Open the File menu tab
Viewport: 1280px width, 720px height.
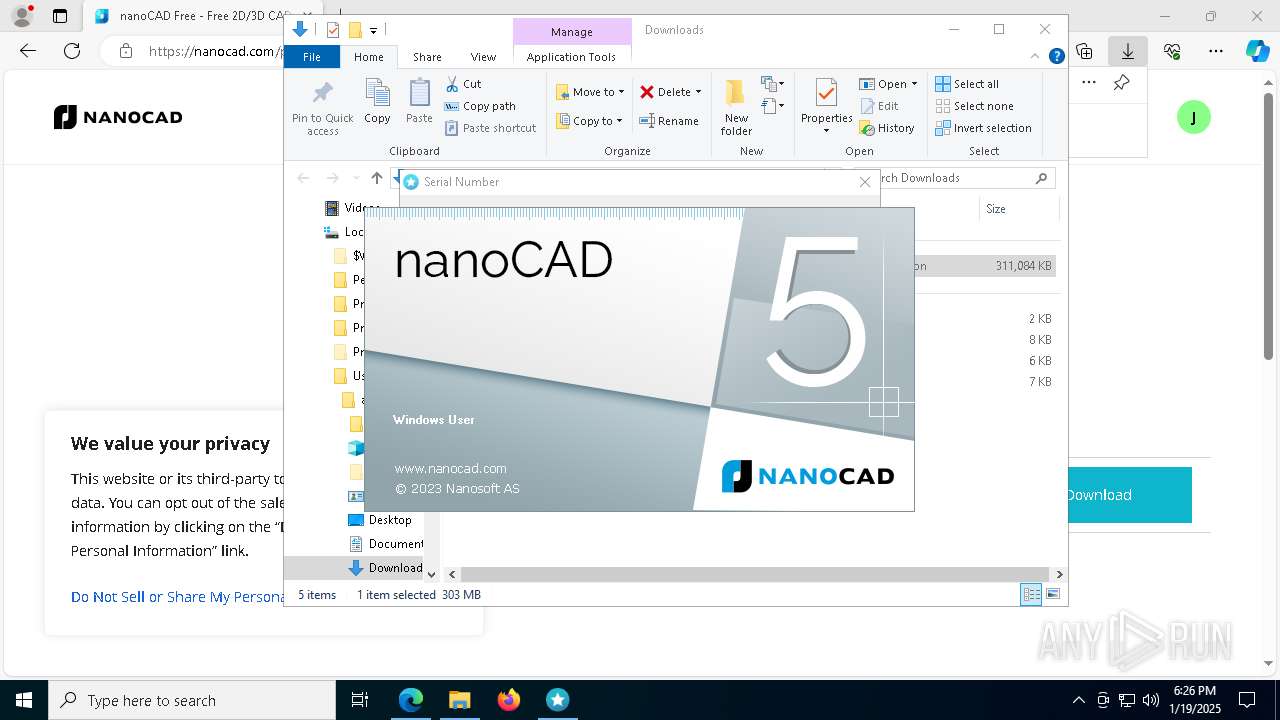tap(312, 57)
